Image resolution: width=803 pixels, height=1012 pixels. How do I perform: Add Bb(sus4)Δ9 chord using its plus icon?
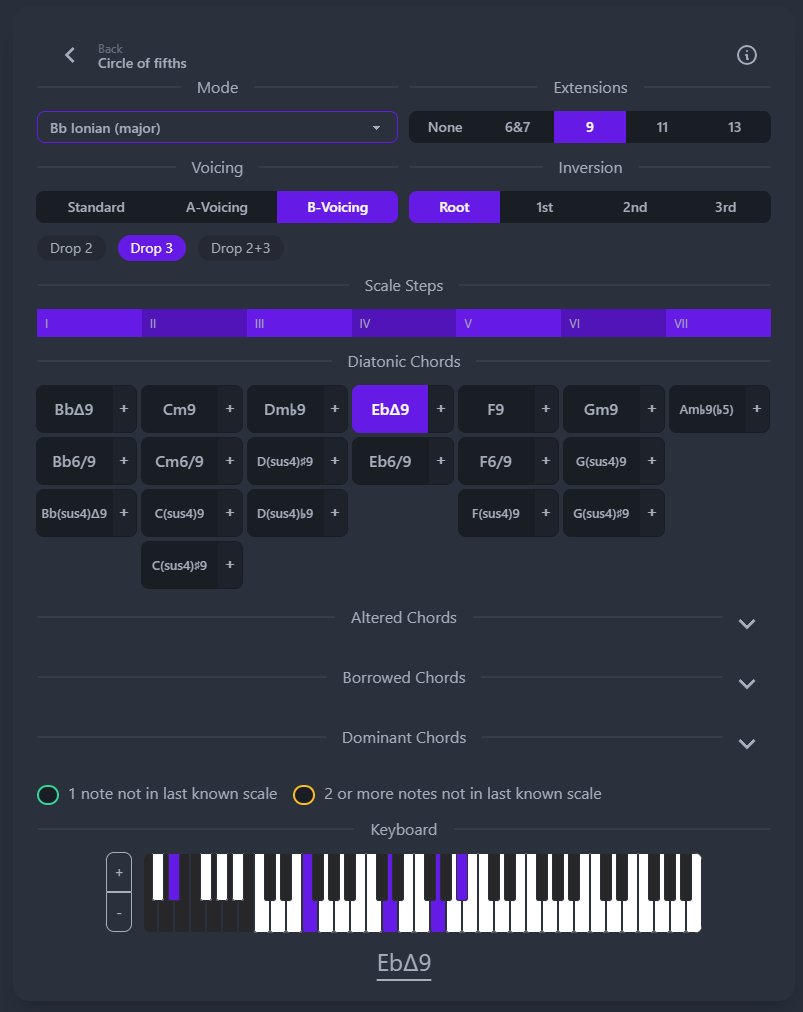click(x=124, y=513)
